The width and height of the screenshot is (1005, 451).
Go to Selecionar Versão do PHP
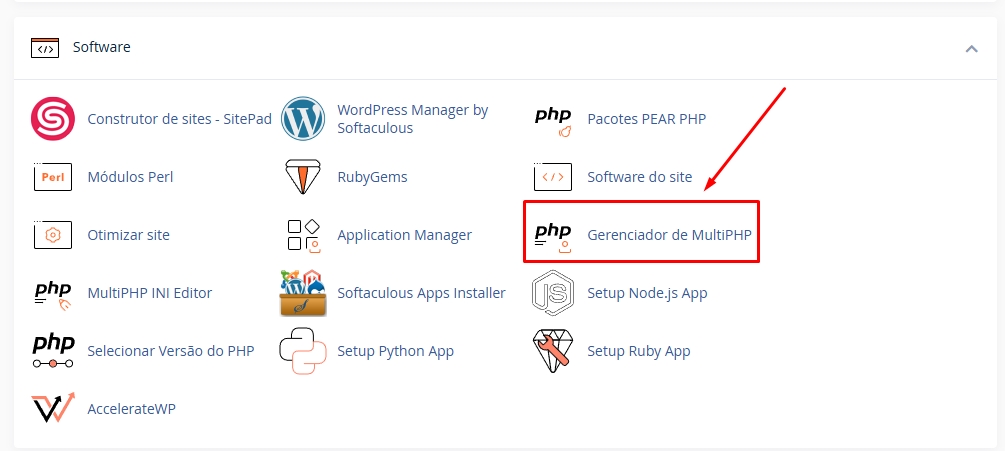coord(171,351)
